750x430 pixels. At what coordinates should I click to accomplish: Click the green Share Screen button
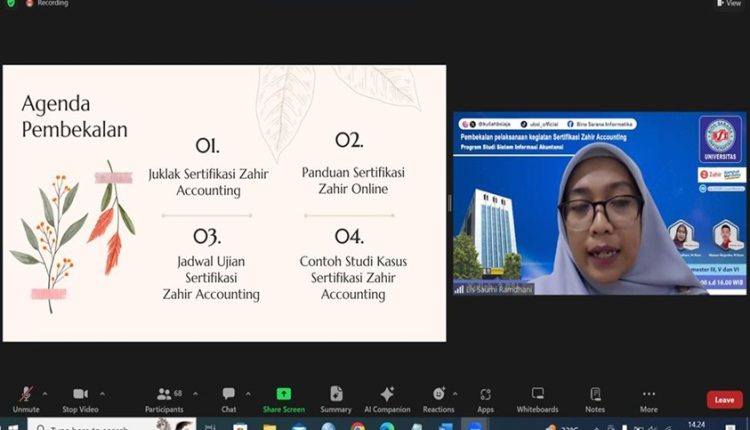click(x=284, y=399)
